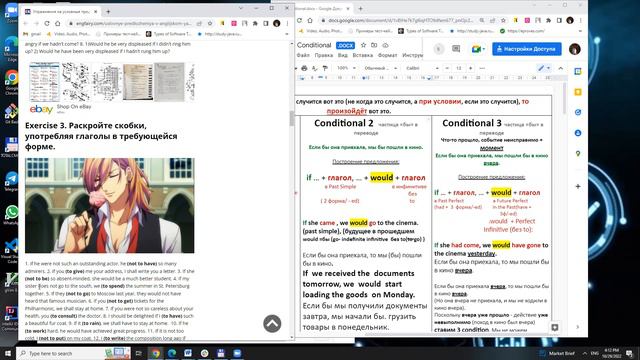Click back-to-top round arrow button on webpage
Screen dimensions: 640x360
(x=272, y=323)
